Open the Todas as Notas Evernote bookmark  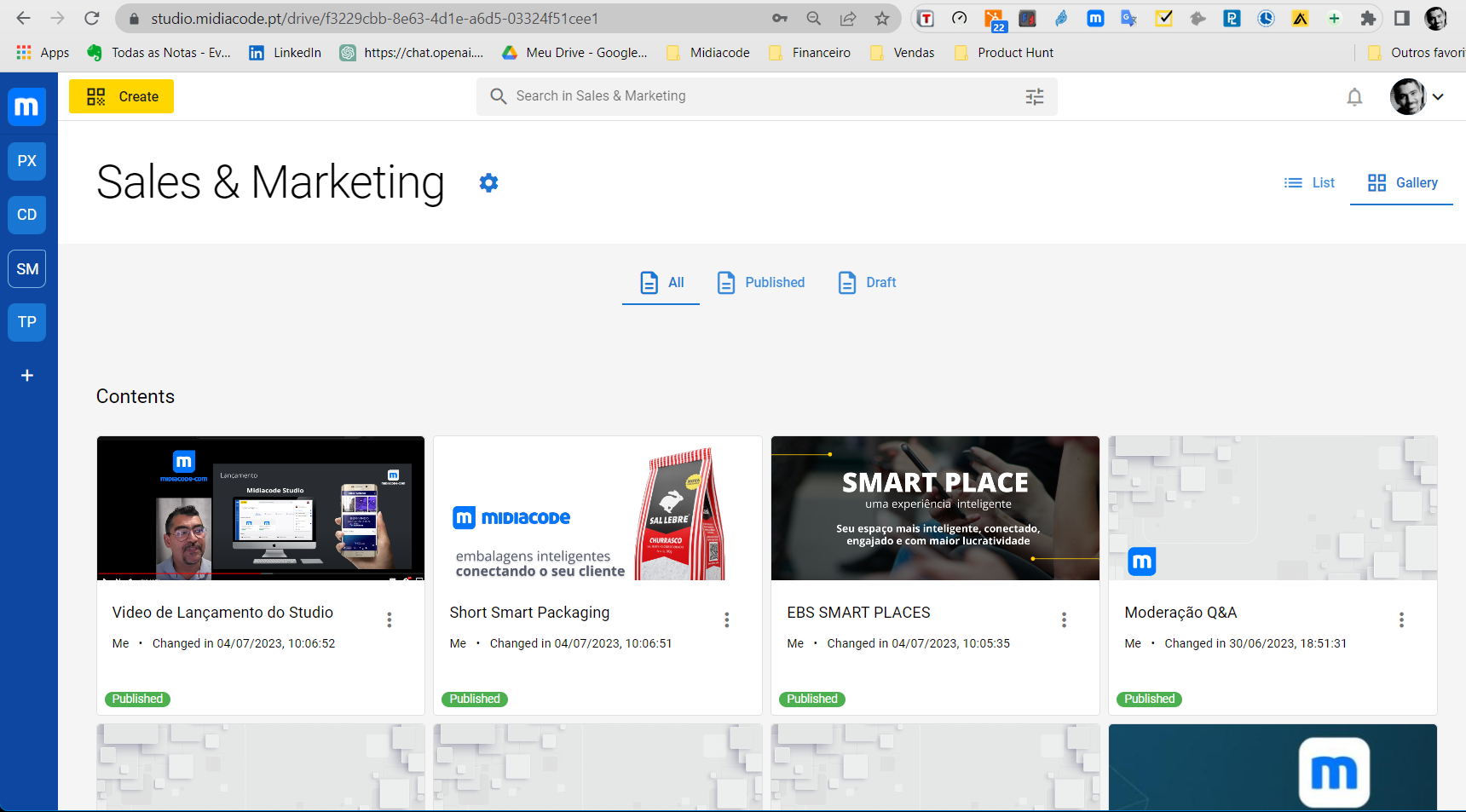tap(159, 53)
